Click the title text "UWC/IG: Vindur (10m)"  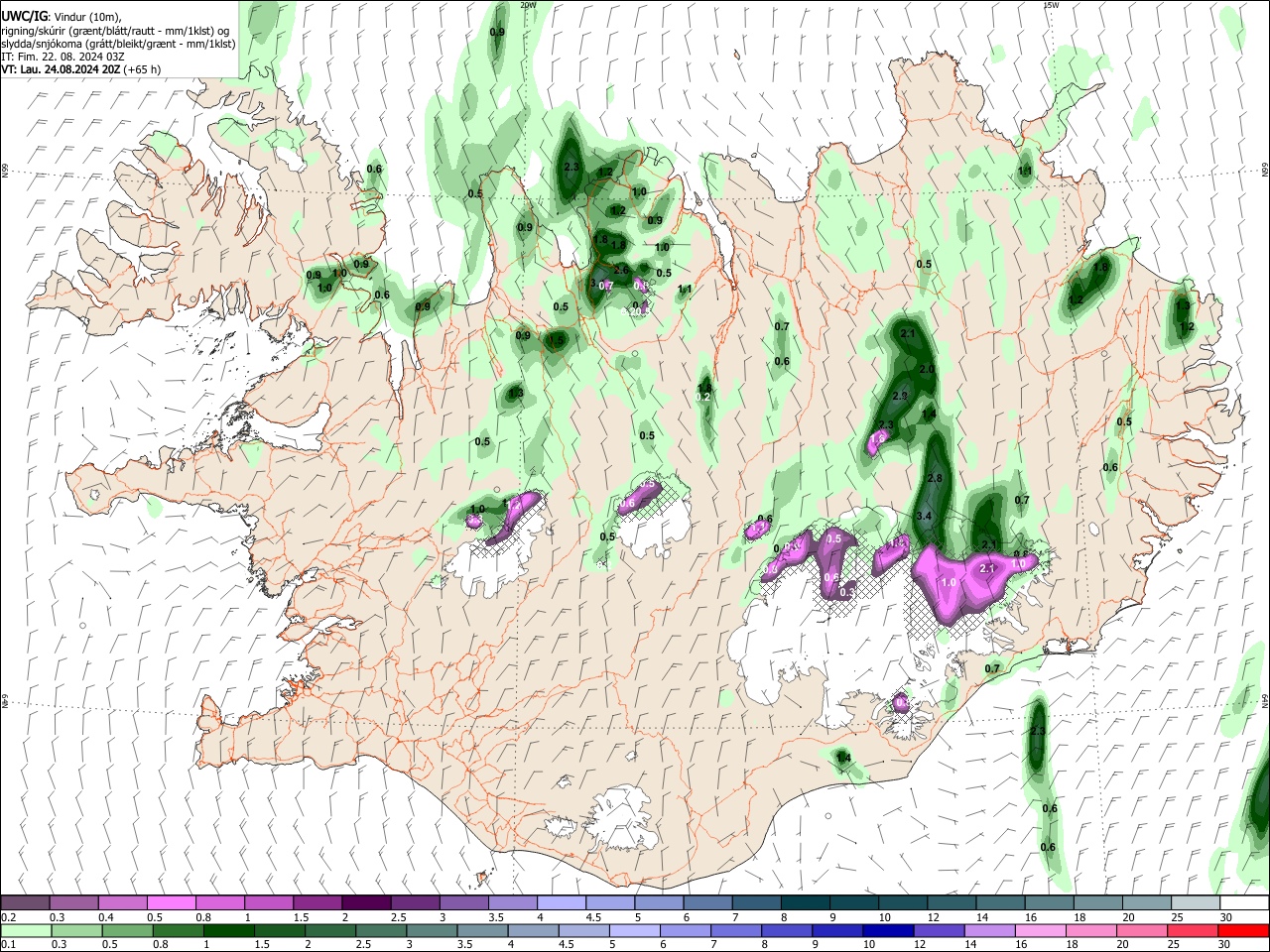(x=63, y=17)
